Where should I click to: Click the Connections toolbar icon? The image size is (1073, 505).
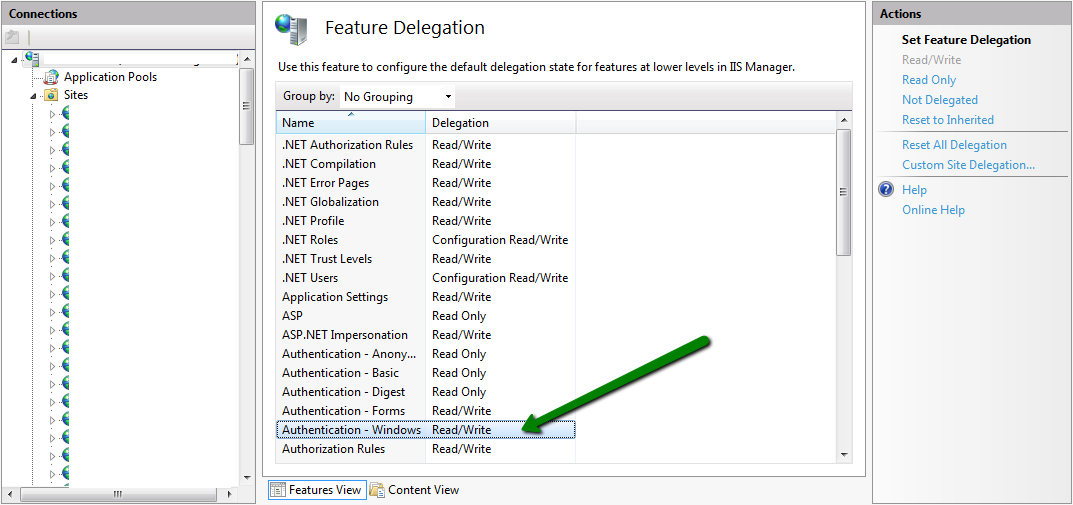pos(13,37)
